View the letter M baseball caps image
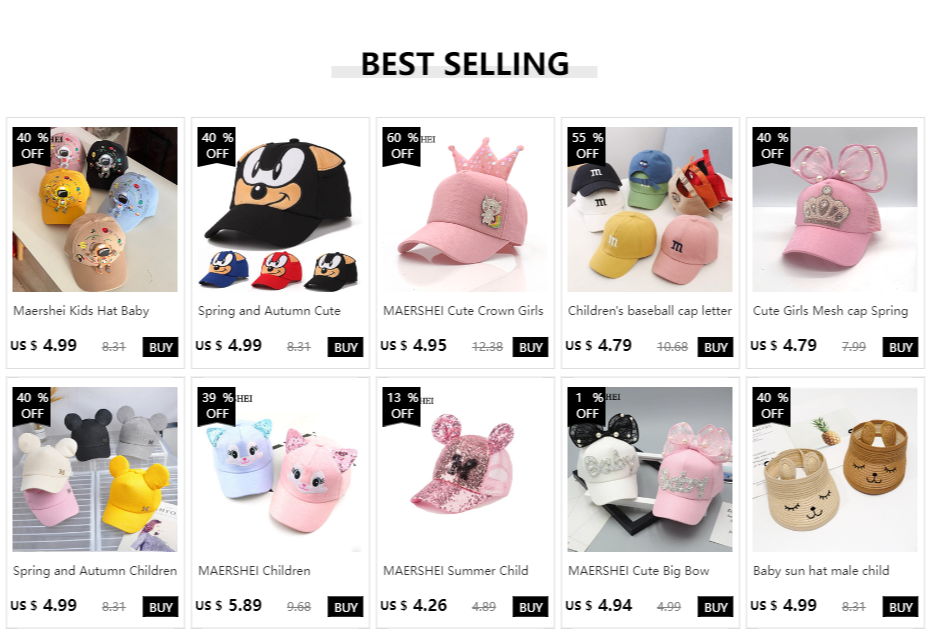Image resolution: width=932 pixels, height=639 pixels. (x=650, y=210)
